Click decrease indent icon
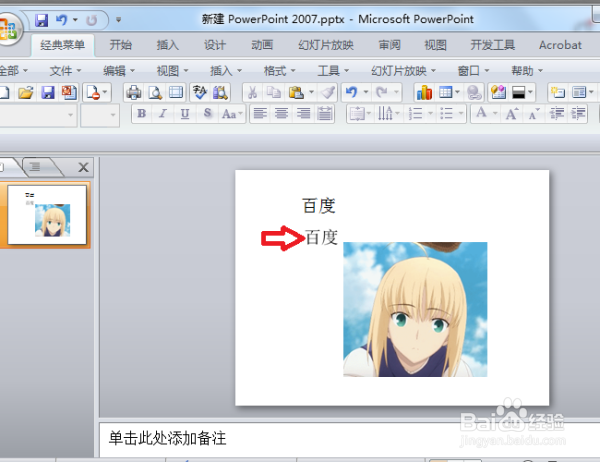This screenshot has width=600, height=462. pos(557,114)
